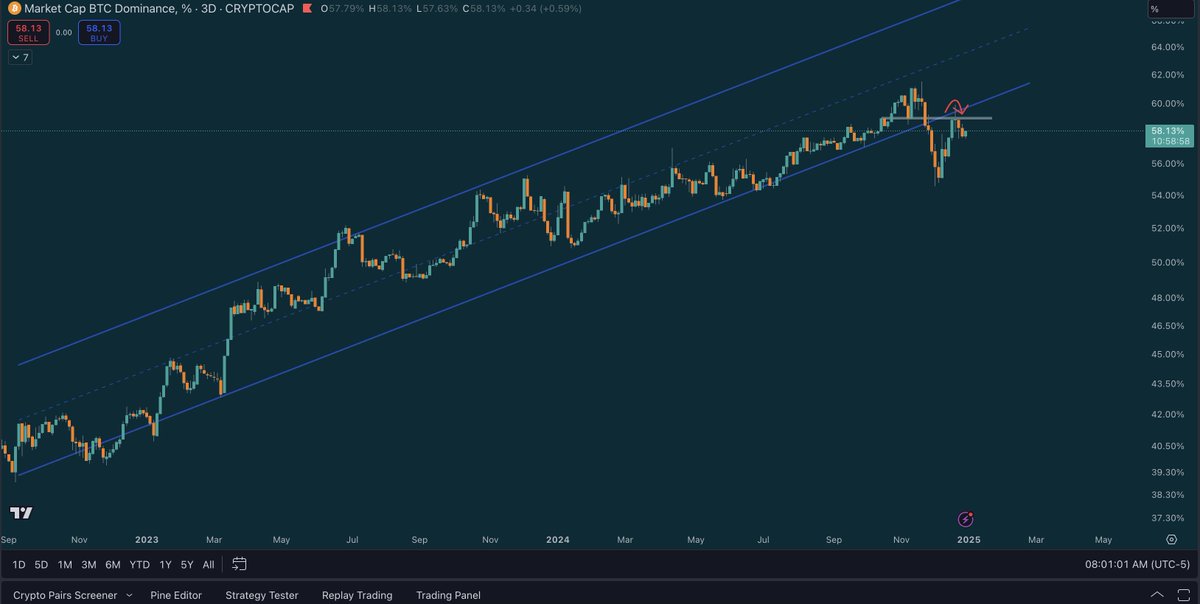Viewport: 1200px width, 604px height.
Task: Select the 1M time range
Action: 64,565
